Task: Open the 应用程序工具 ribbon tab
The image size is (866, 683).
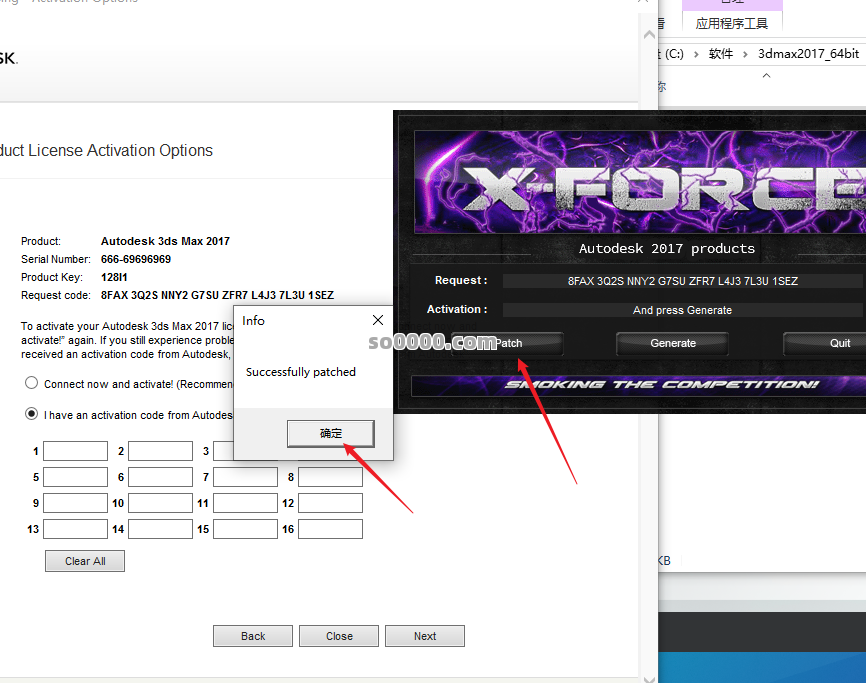Action: [x=732, y=24]
